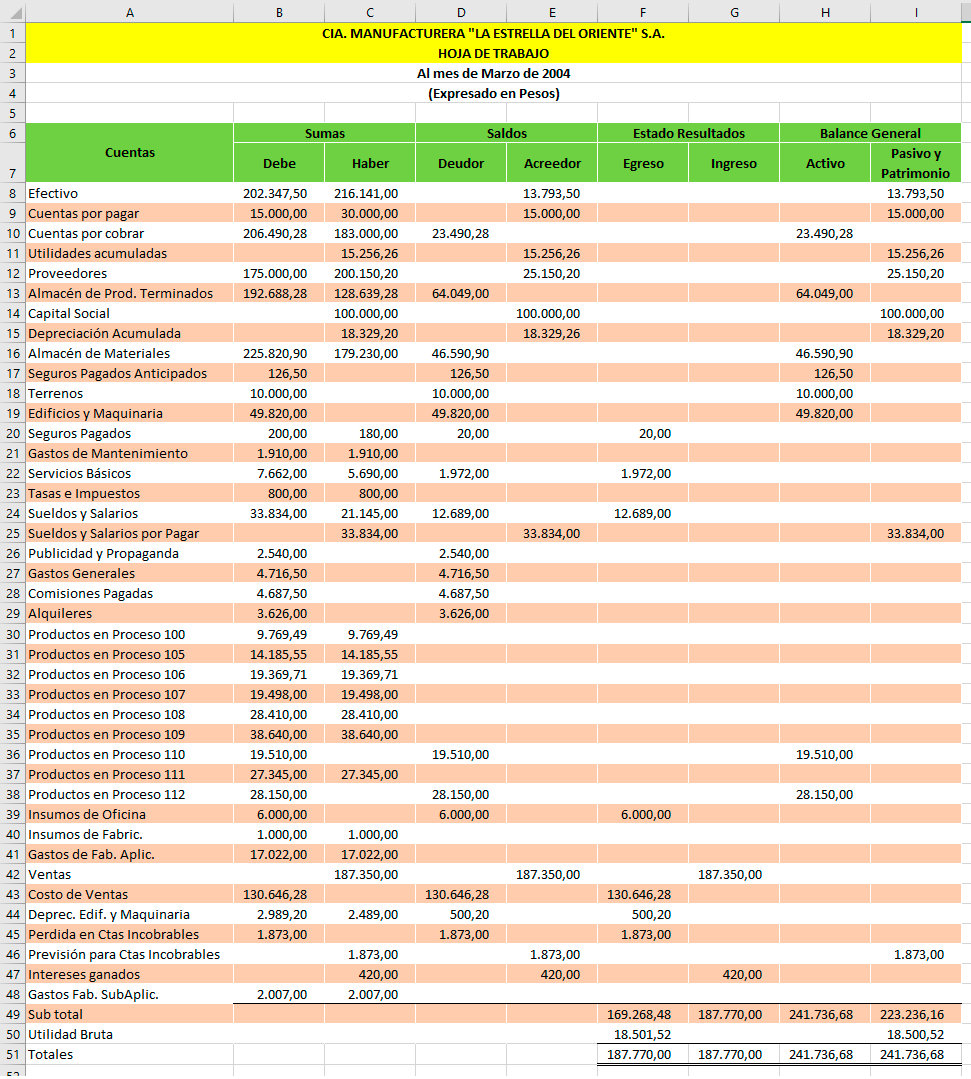971x1079 pixels.
Task: Select column A header
Action: tap(129, 12)
